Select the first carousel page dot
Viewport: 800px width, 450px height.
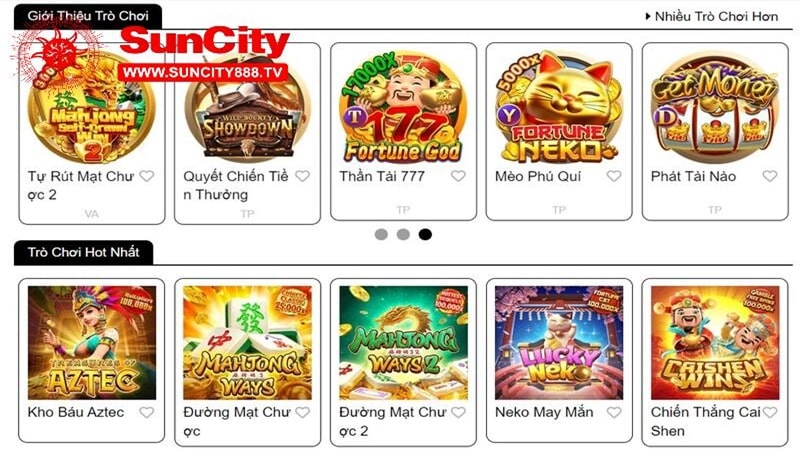coord(381,234)
